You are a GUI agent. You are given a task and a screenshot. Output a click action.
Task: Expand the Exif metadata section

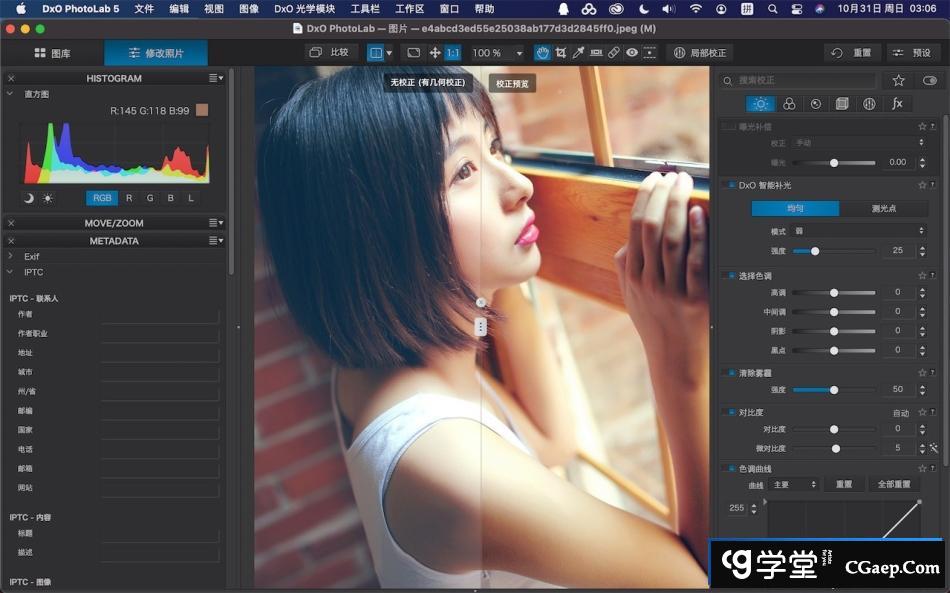point(10,256)
